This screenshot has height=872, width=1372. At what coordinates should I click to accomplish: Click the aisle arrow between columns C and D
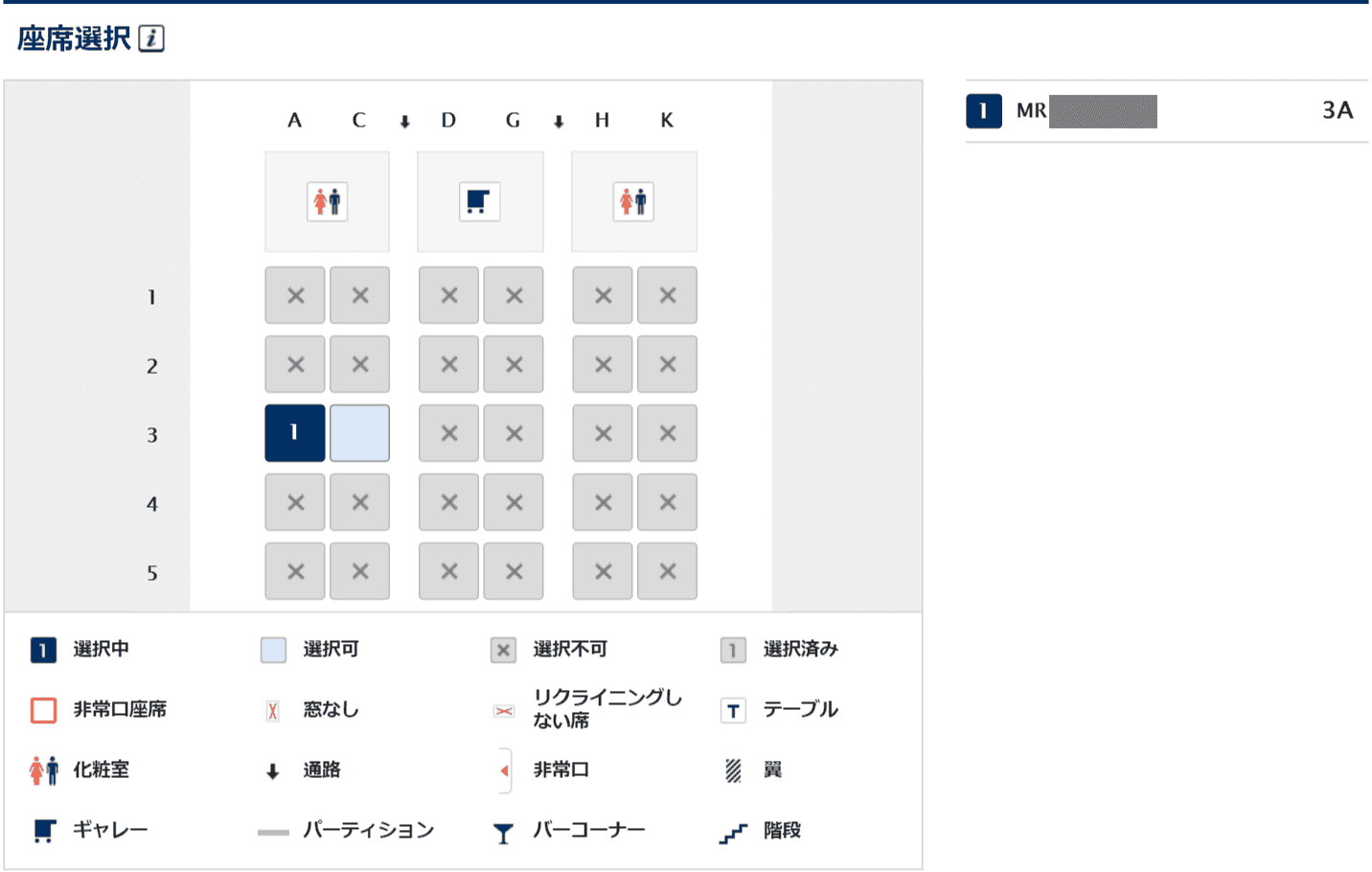pyautogui.click(x=405, y=122)
